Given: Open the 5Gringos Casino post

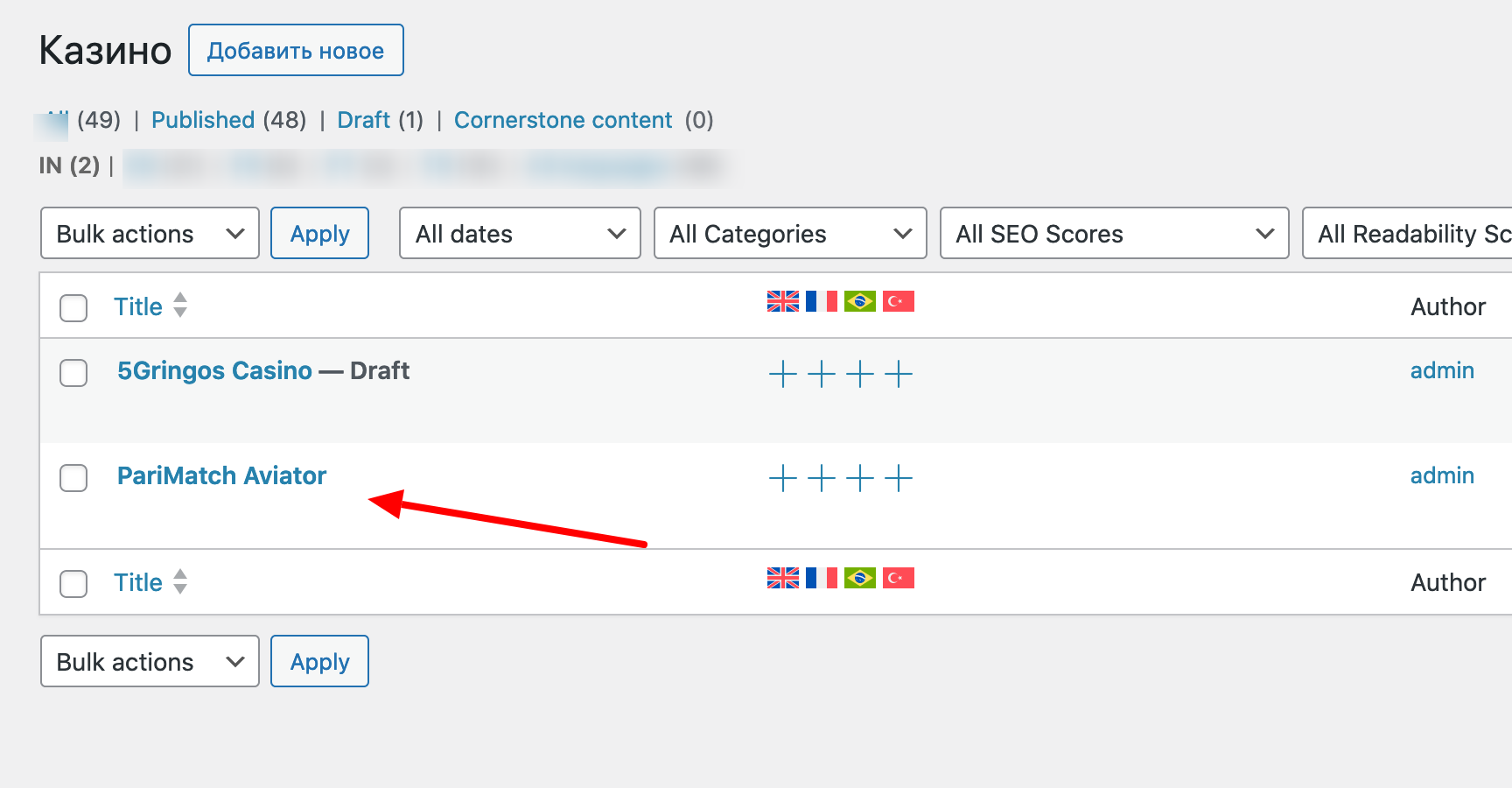Looking at the screenshot, I should click(x=214, y=370).
